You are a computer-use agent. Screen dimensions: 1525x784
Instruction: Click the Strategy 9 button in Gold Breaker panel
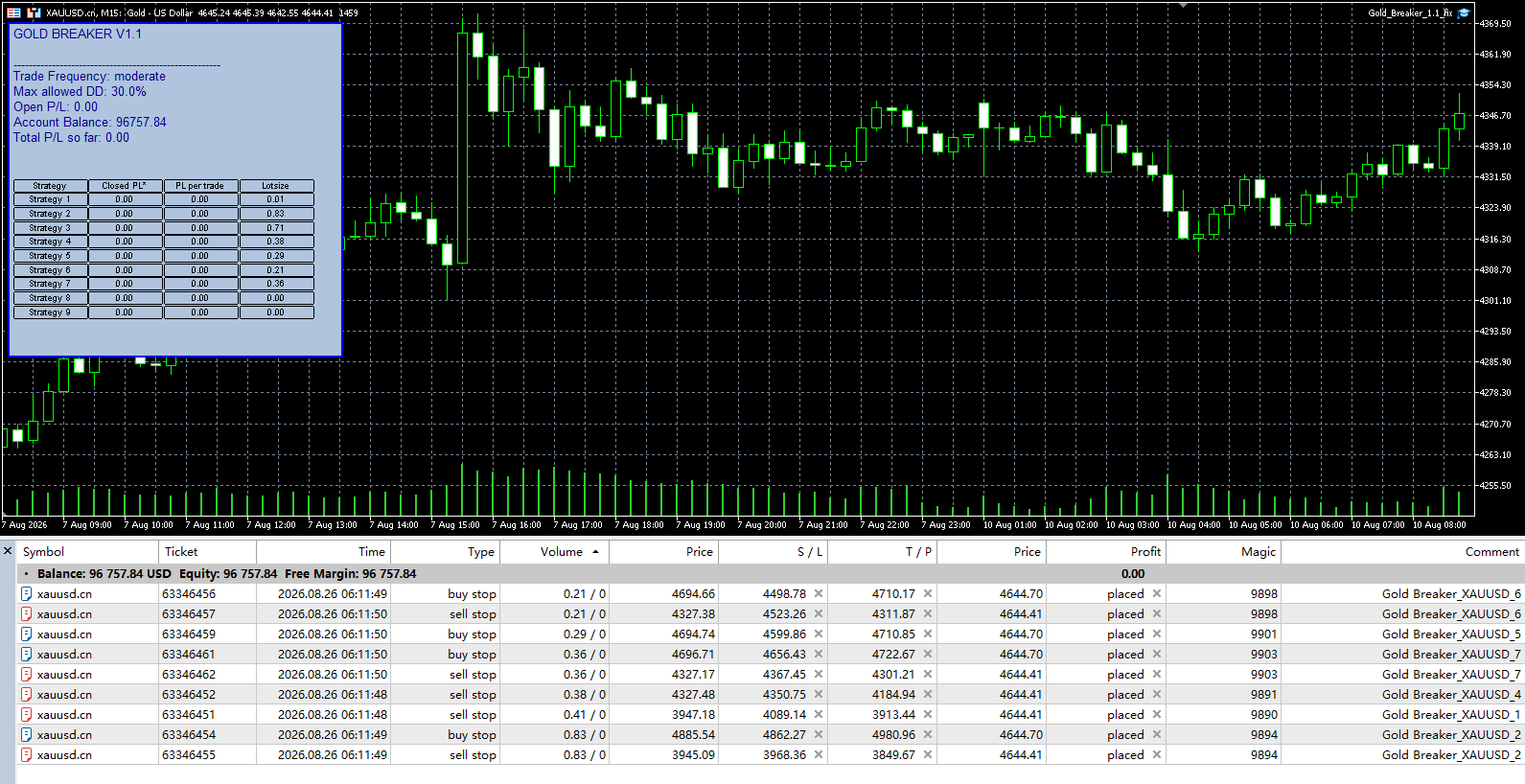50,312
